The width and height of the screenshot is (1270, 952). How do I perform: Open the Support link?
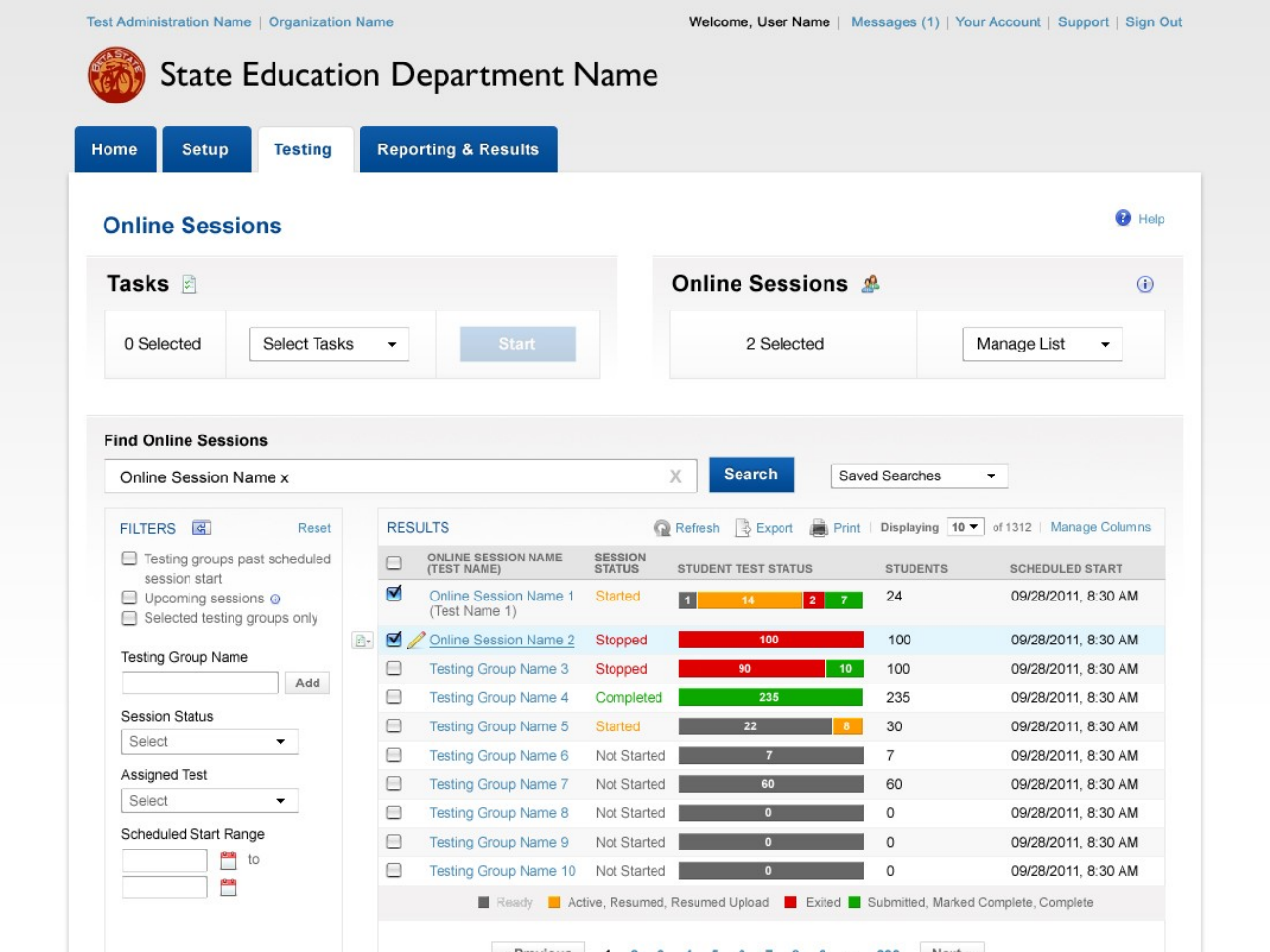[x=1083, y=21]
